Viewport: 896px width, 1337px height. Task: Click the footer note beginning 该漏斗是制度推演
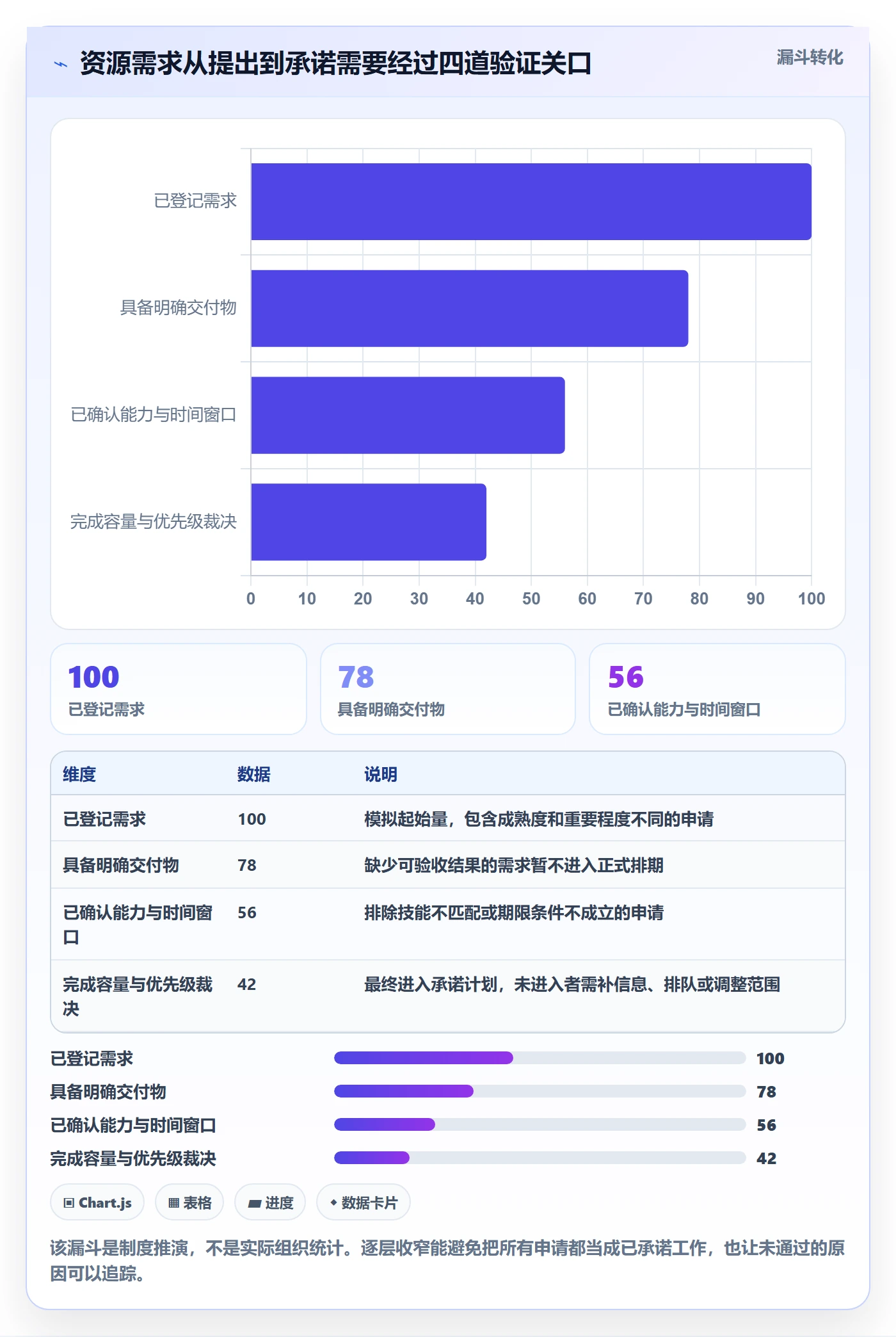(x=447, y=1260)
